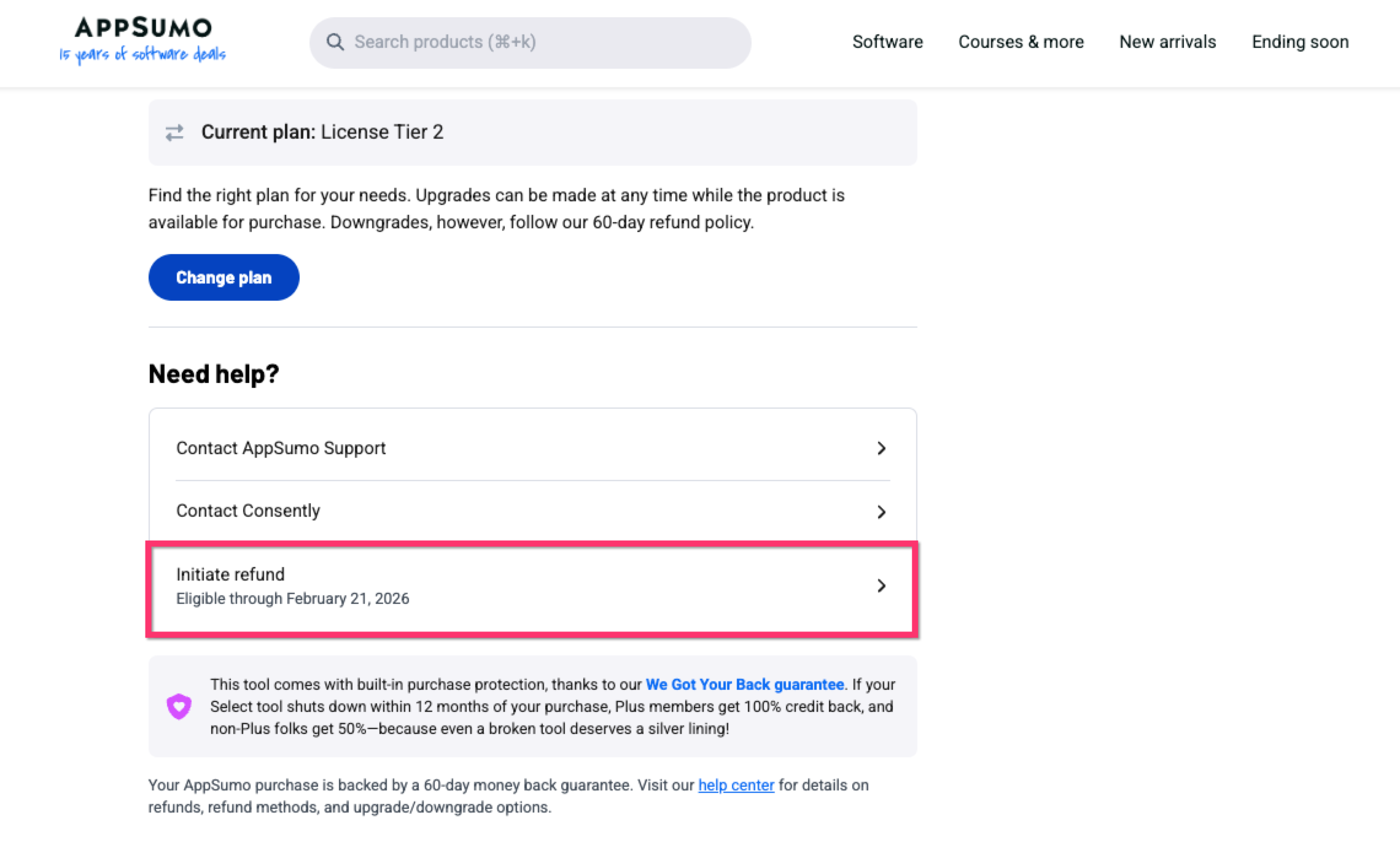Click the chevron next to Contact Consently
The width and height of the screenshot is (1400, 842).
[x=881, y=512]
